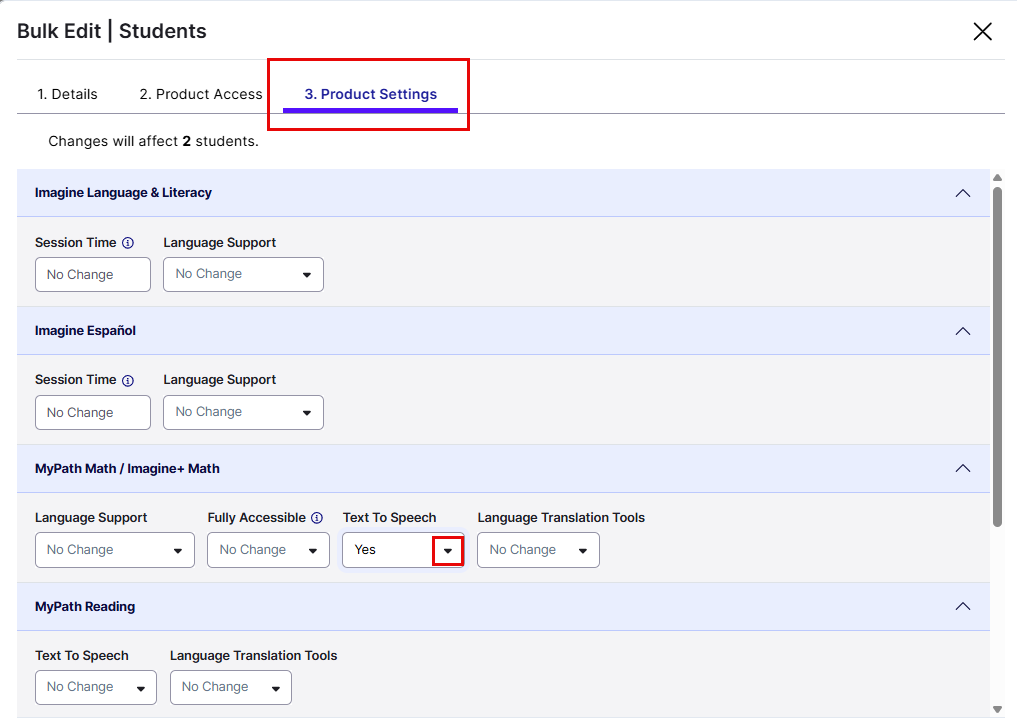
Task: Open Text To Speech dropdown in MyPath Reading
Action: [x=95, y=688]
